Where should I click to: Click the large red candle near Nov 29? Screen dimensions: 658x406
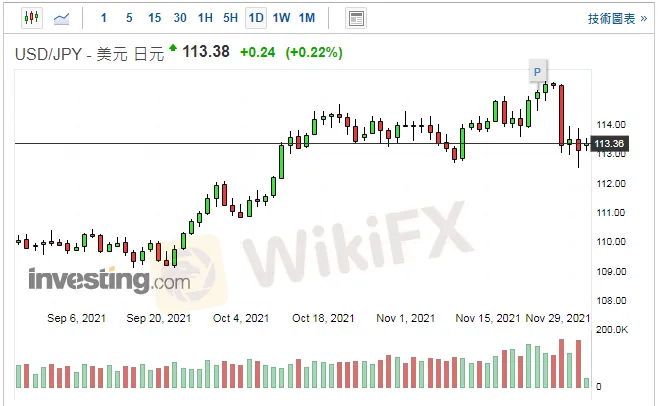562,116
